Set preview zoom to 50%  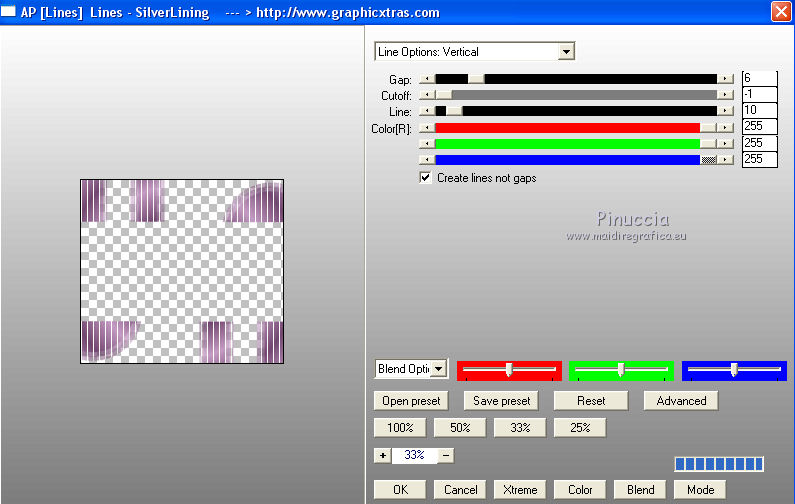click(460, 428)
